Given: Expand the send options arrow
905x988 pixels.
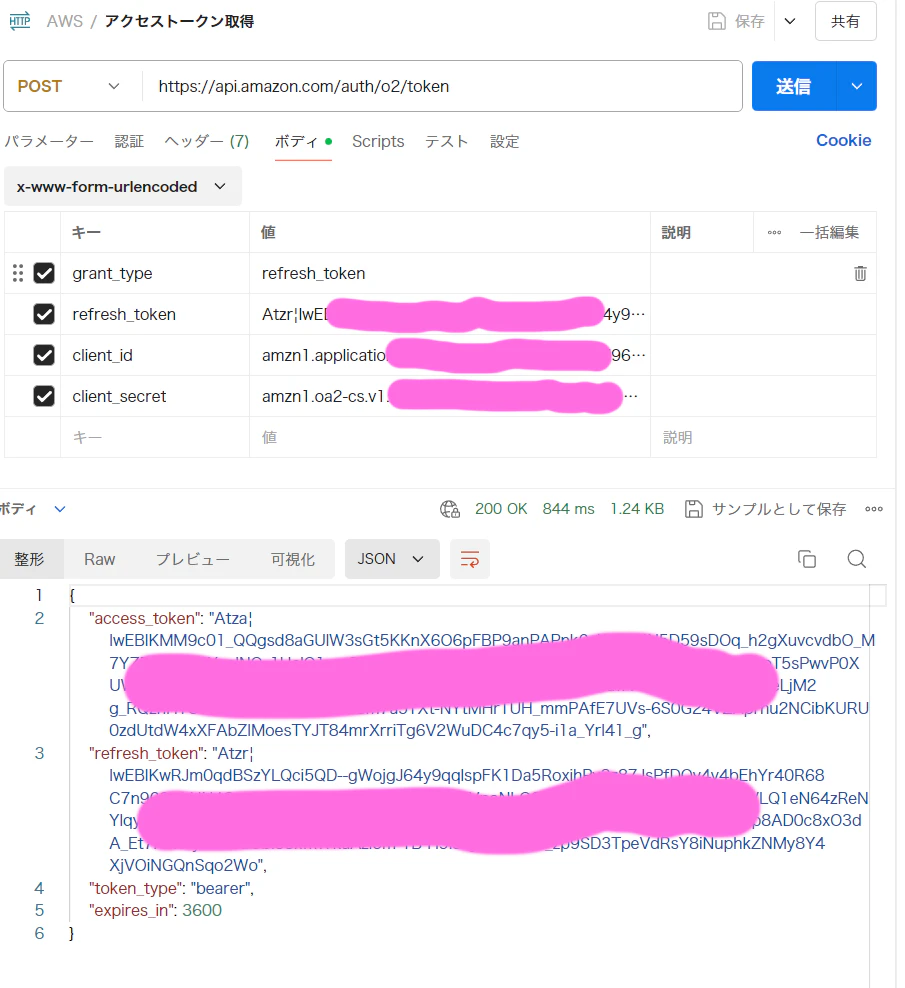Looking at the screenshot, I should click(x=856, y=86).
